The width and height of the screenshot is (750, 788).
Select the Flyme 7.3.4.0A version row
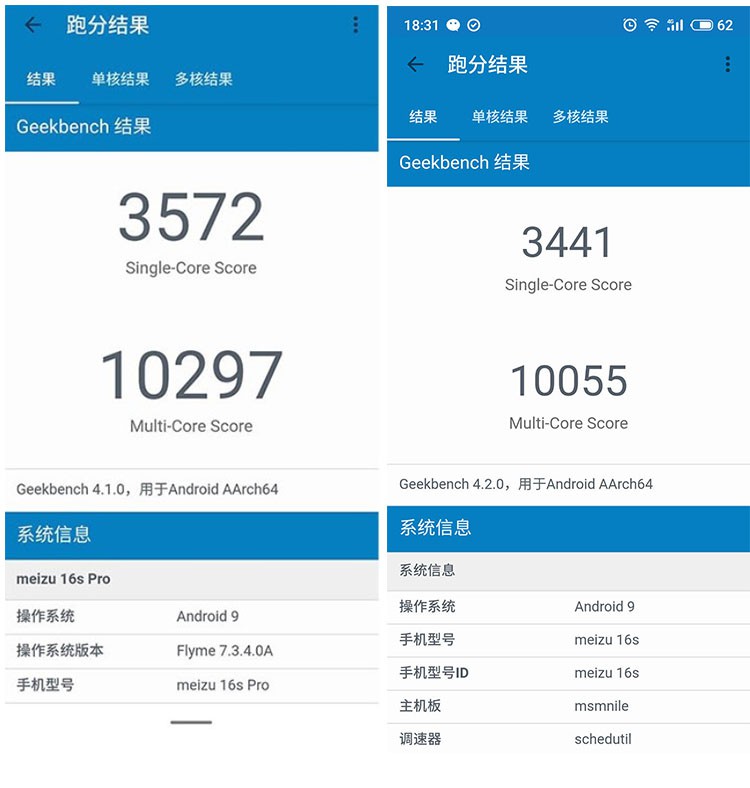192,651
